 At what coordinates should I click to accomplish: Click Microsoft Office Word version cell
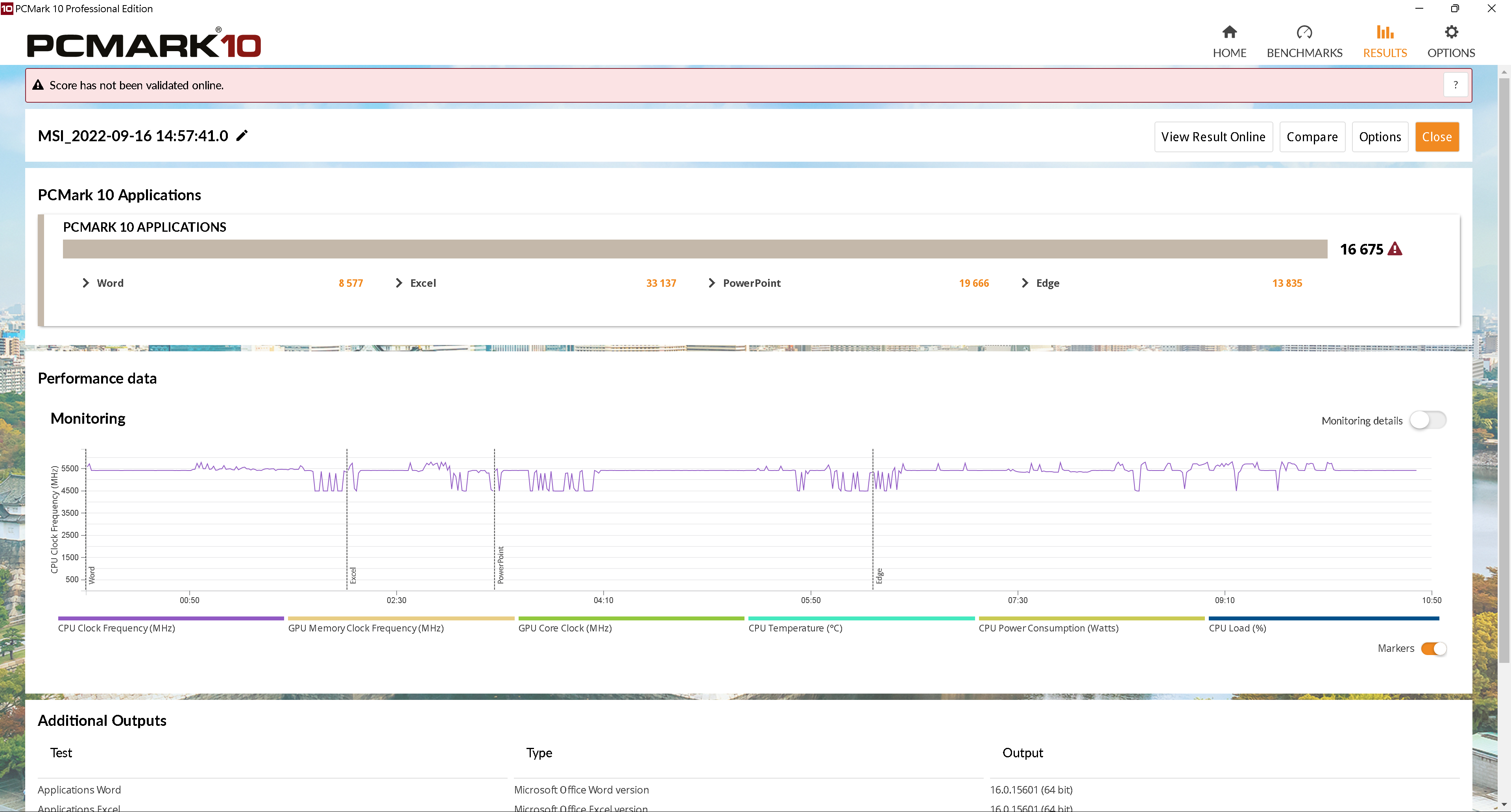(x=581, y=790)
